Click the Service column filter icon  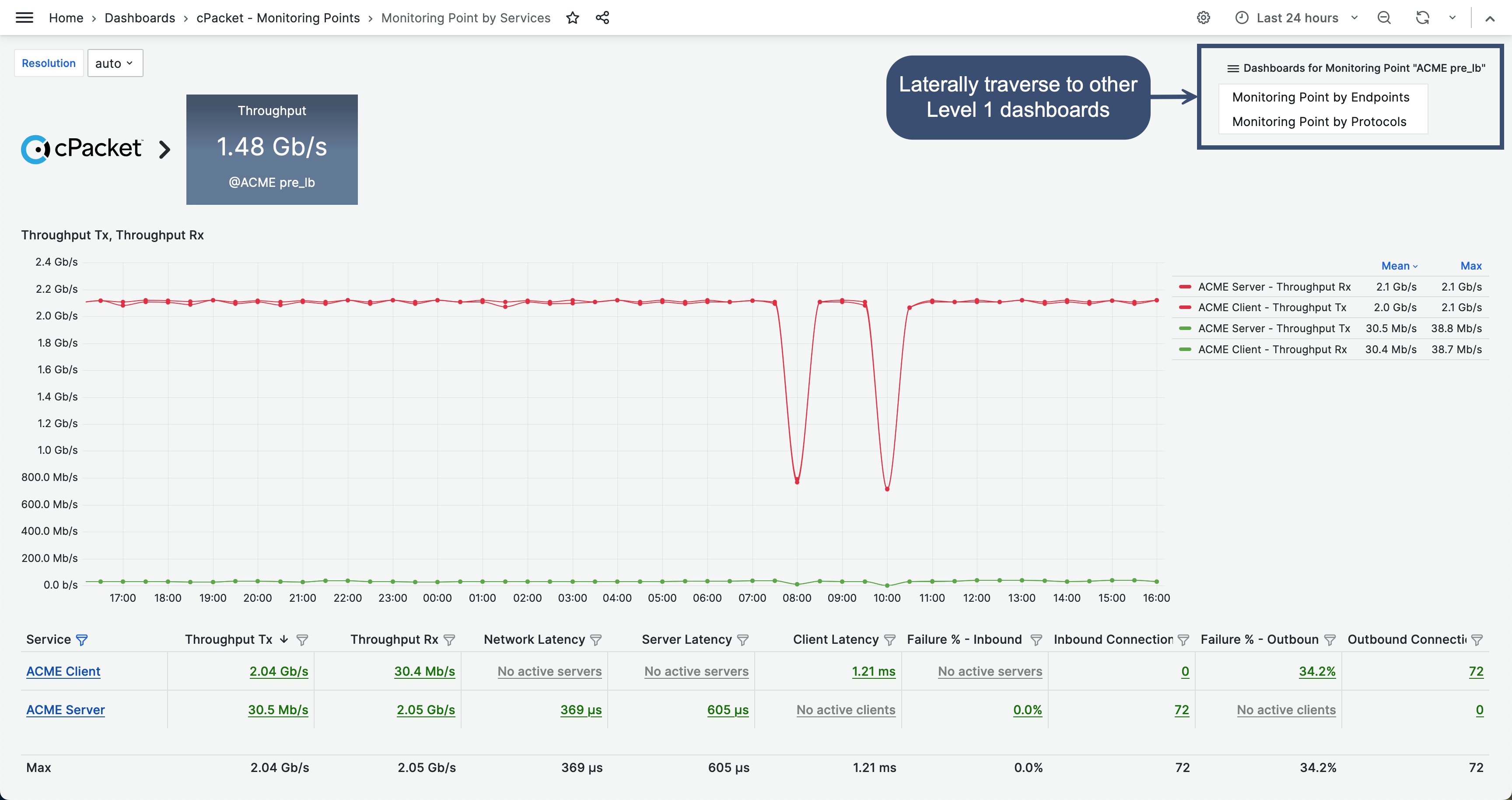point(82,640)
